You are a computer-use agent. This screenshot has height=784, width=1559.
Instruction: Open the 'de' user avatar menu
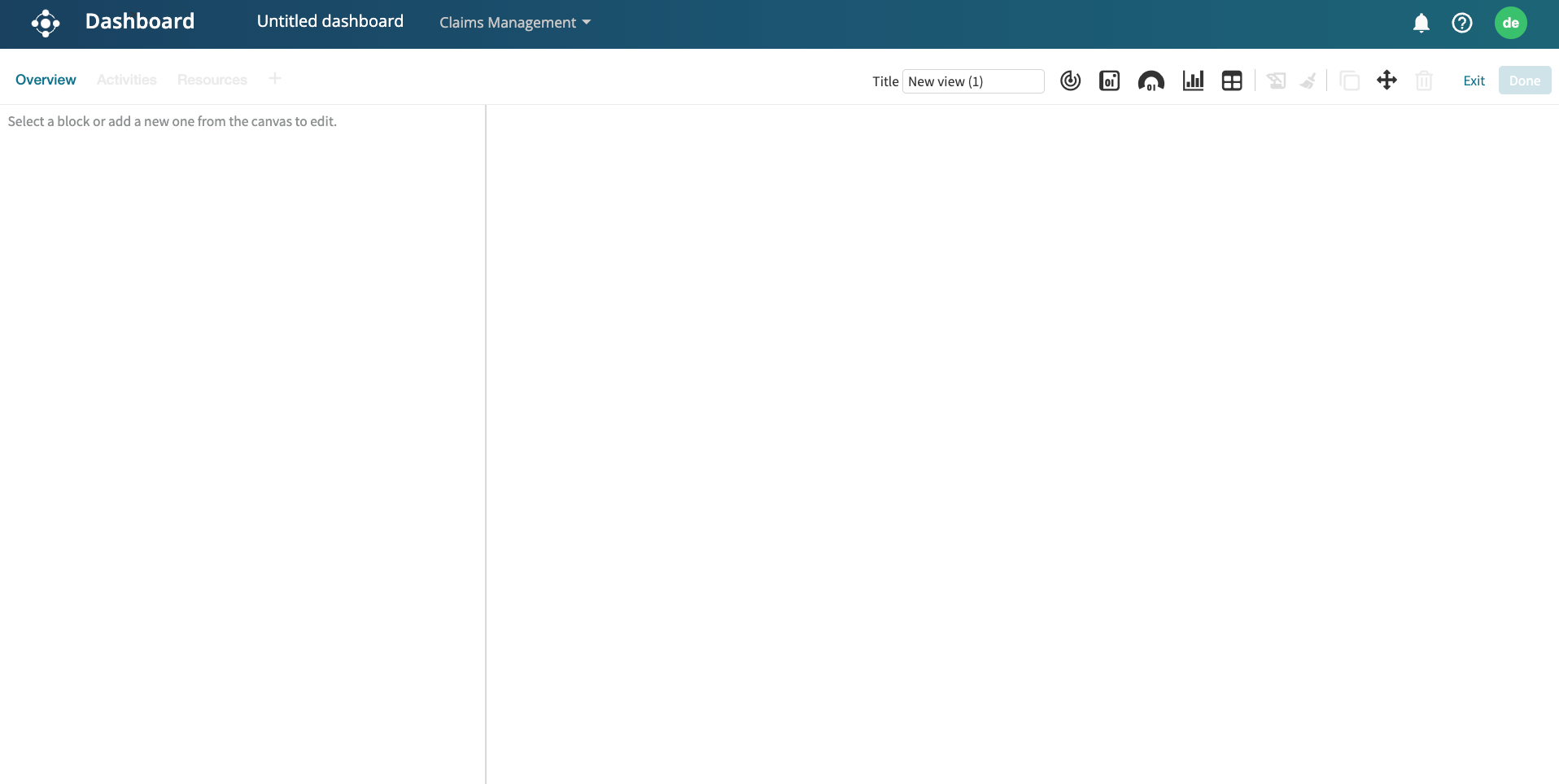pyautogui.click(x=1510, y=23)
